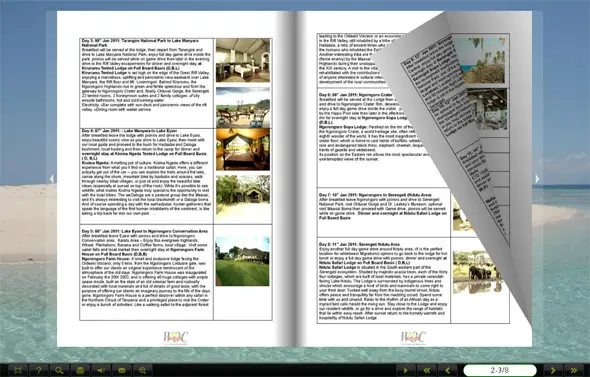Click the WOC logo on left page
This screenshot has width=590, height=377.
point(175,337)
